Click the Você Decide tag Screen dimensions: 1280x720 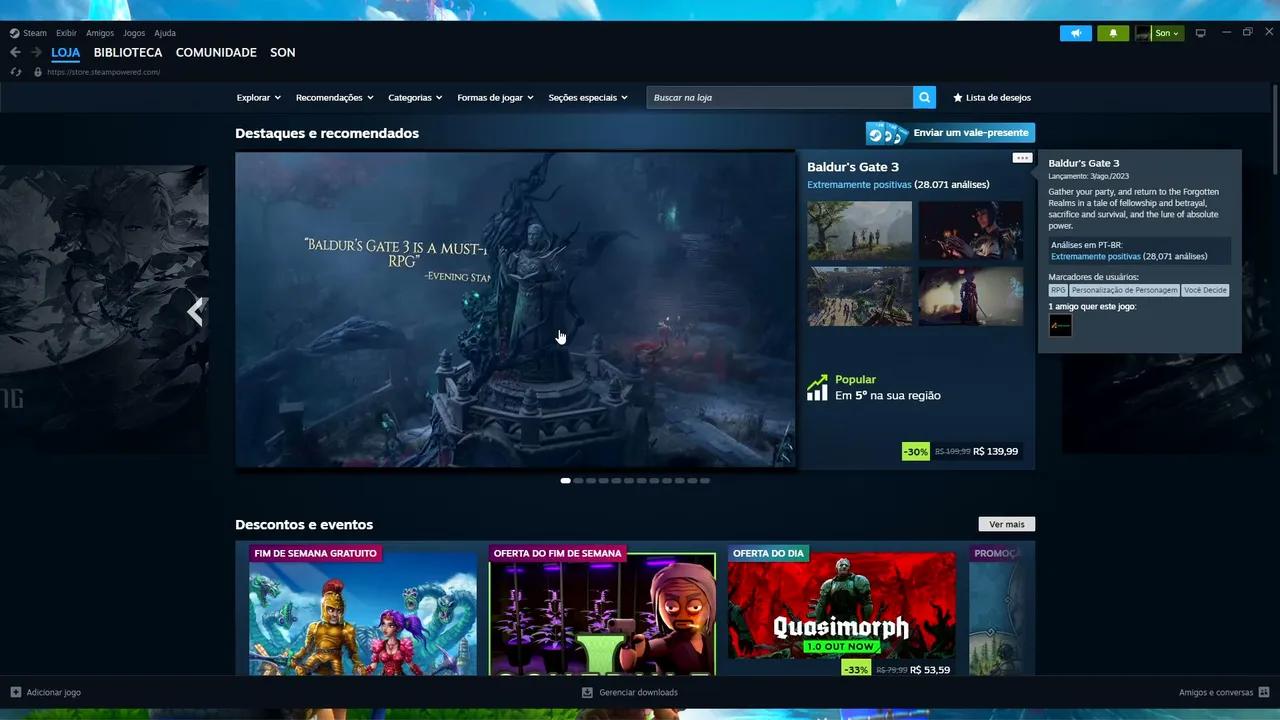1205,290
